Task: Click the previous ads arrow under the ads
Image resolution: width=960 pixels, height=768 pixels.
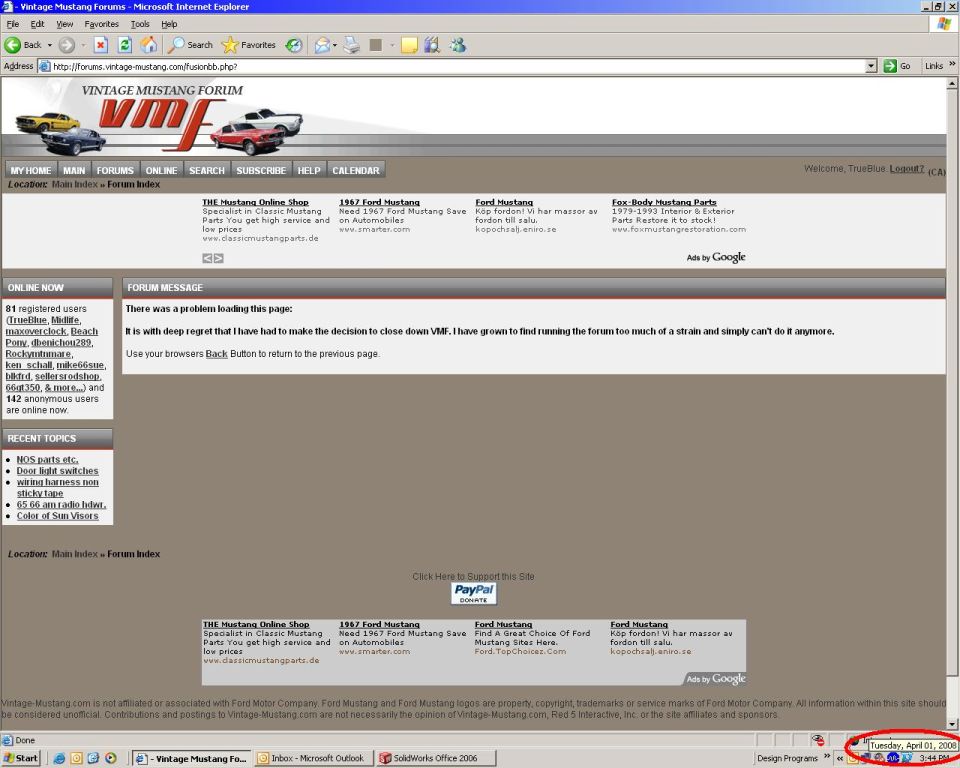Action: click(x=208, y=258)
